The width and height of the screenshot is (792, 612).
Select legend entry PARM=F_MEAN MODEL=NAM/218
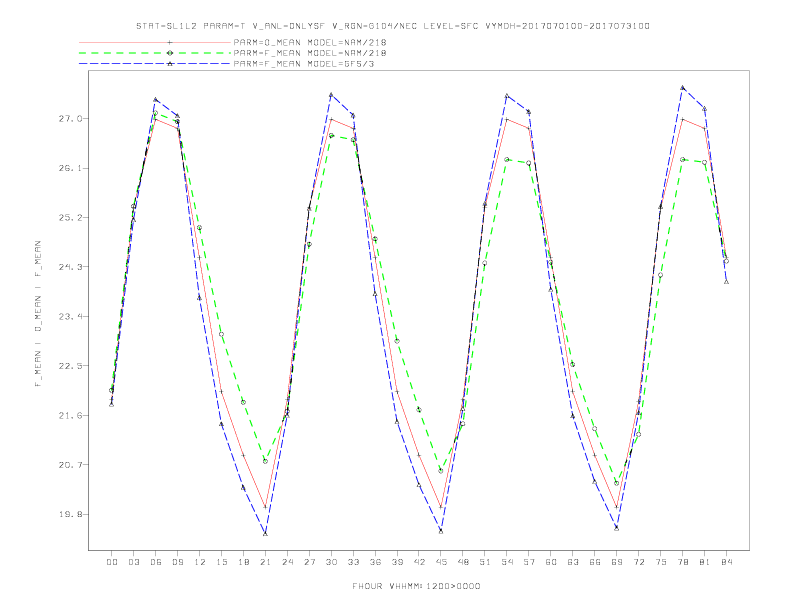tap(310, 53)
